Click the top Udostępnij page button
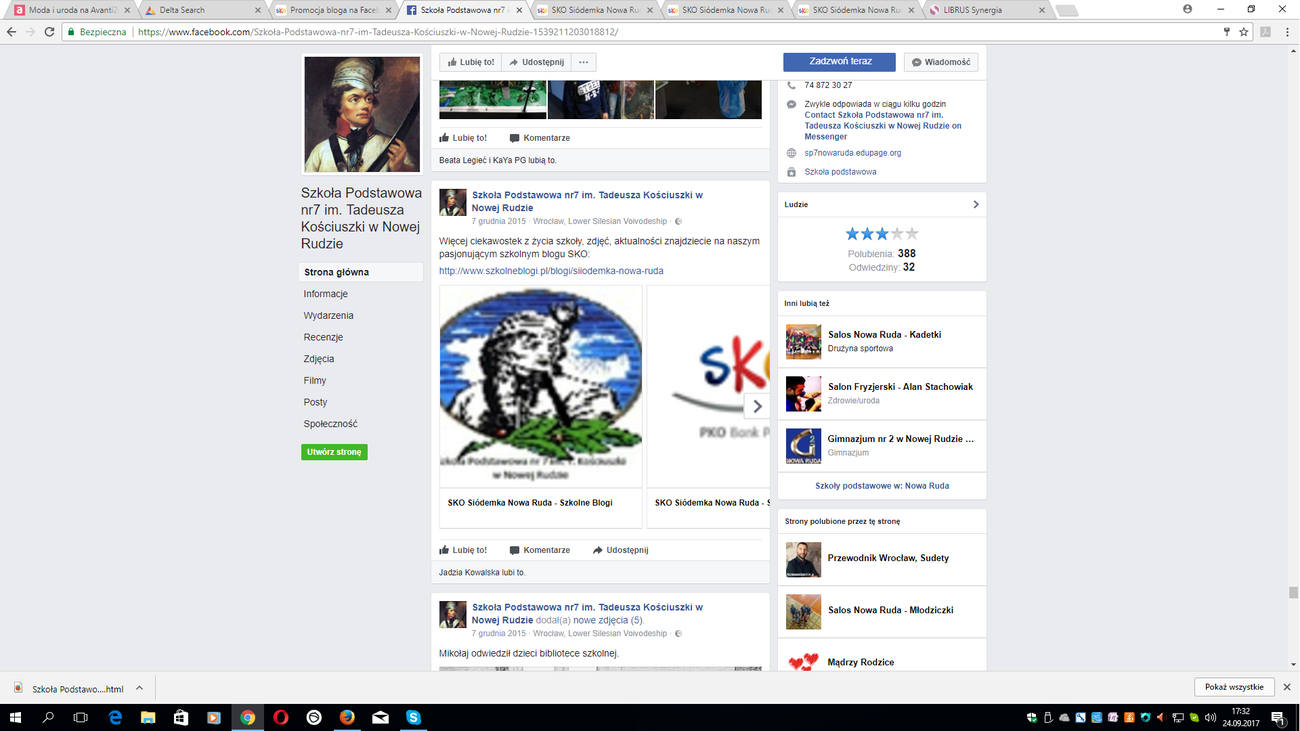The height and width of the screenshot is (731, 1300). [x=536, y=62]
